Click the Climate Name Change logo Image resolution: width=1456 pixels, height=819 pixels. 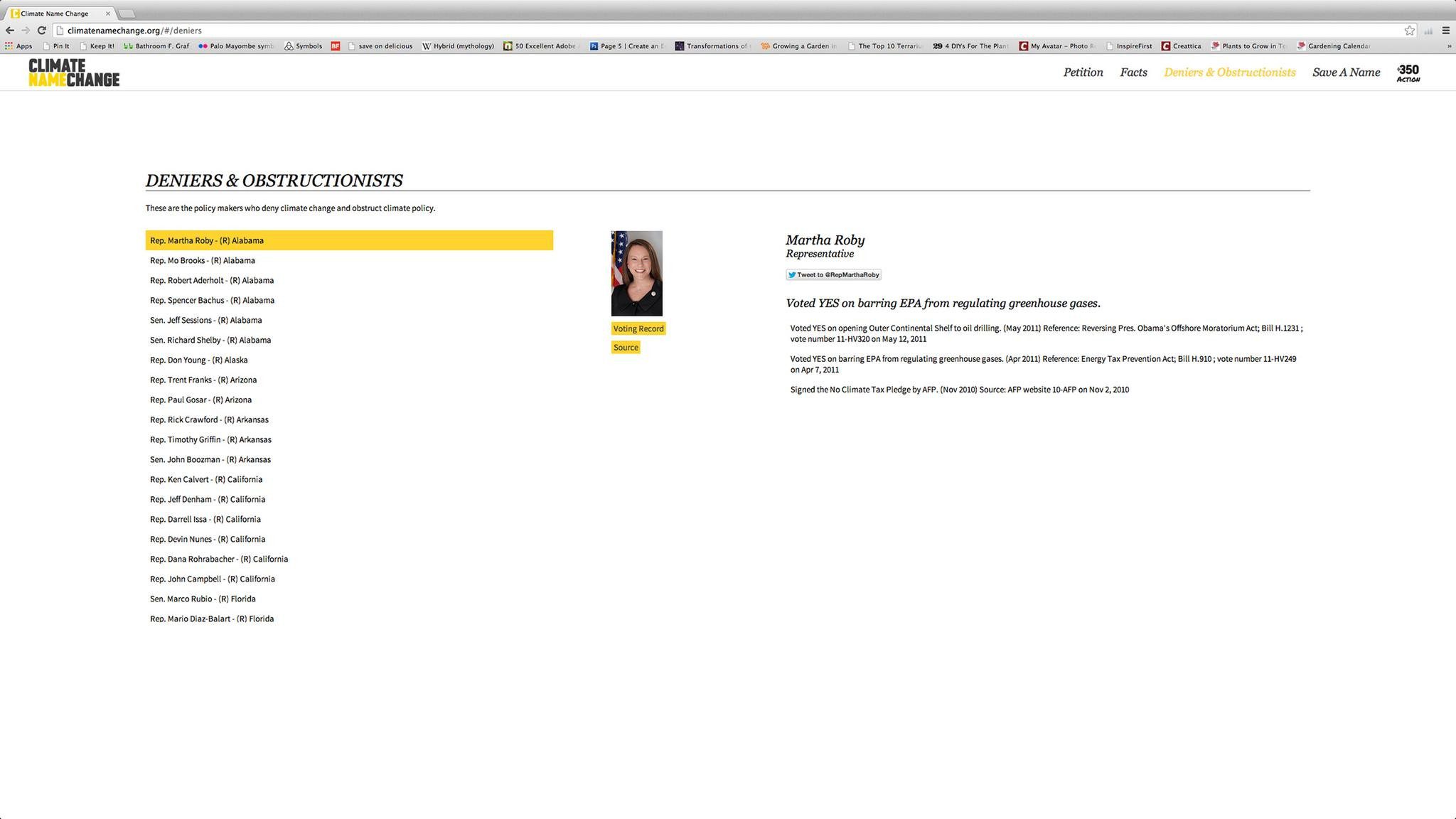(74, 73)
